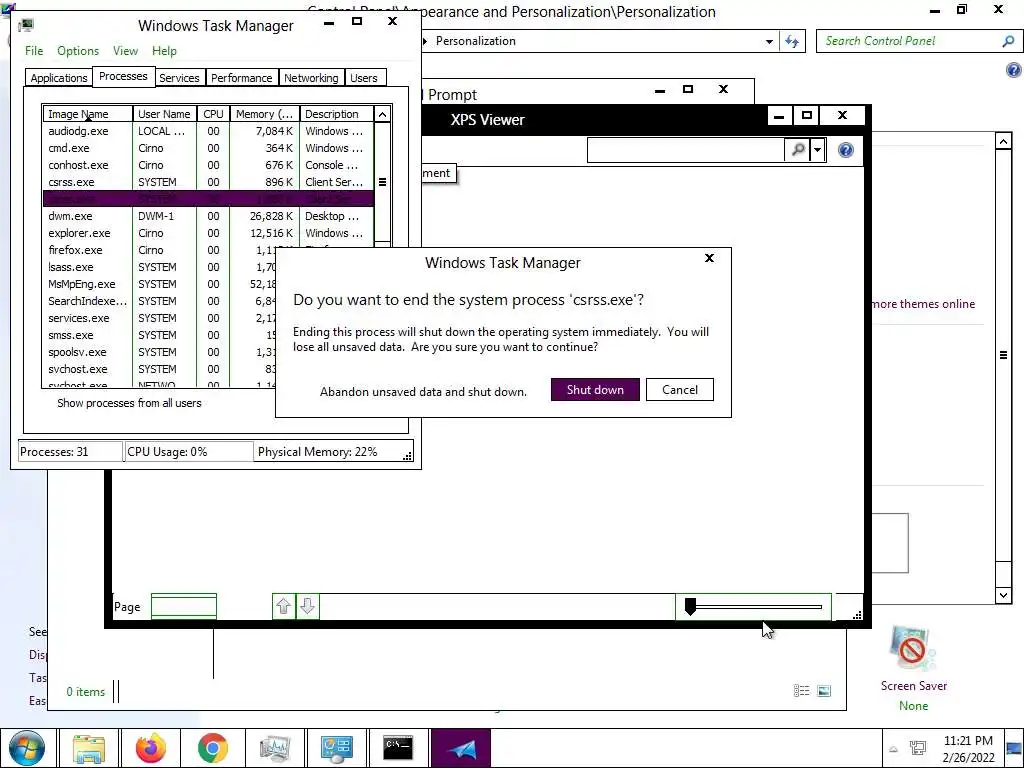Viewport: 1024px width, 768px height.
Task: Switch to the Users tab
Action: pyautogui.click(x=364, y=78)
